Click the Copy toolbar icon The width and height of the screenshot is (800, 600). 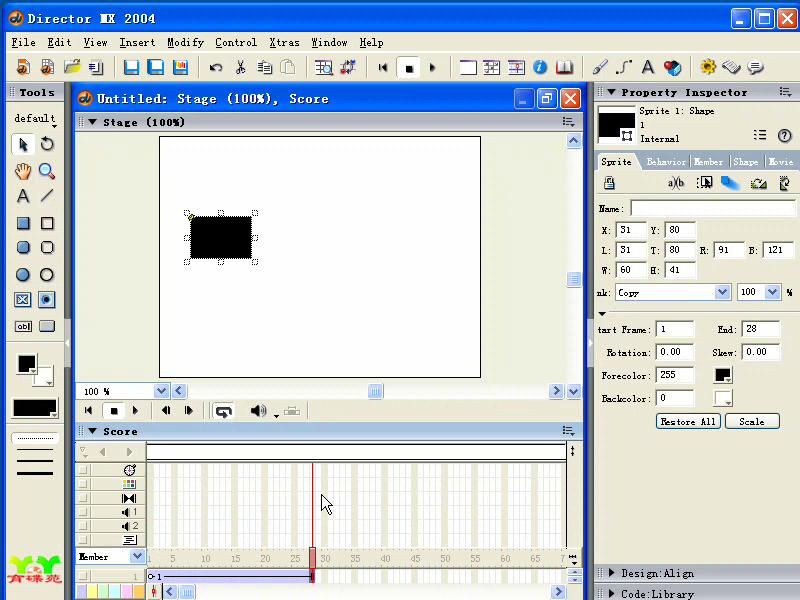(265, 67)
